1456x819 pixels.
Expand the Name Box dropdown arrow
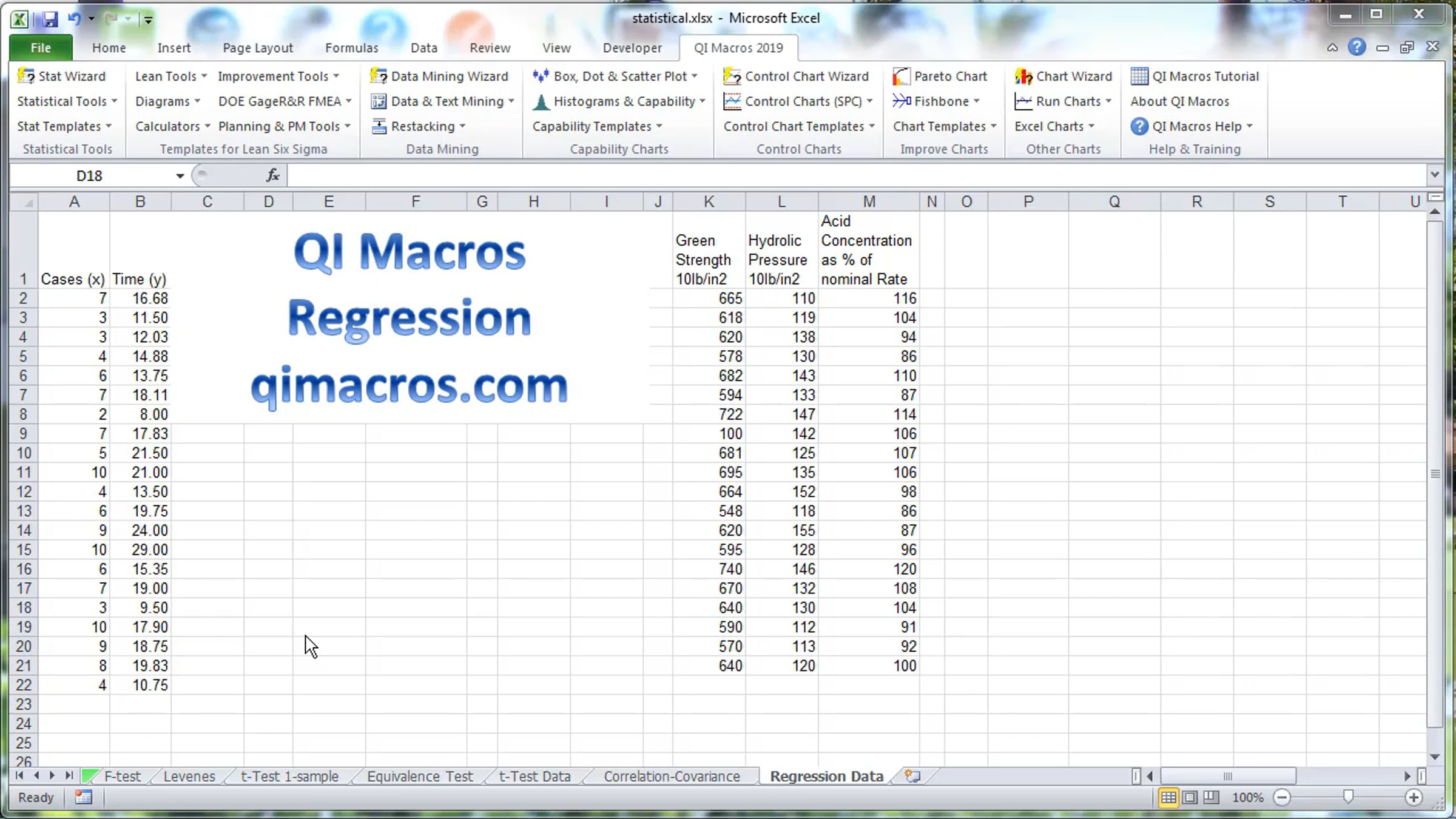pyautogui.click(x=180, y=176)
